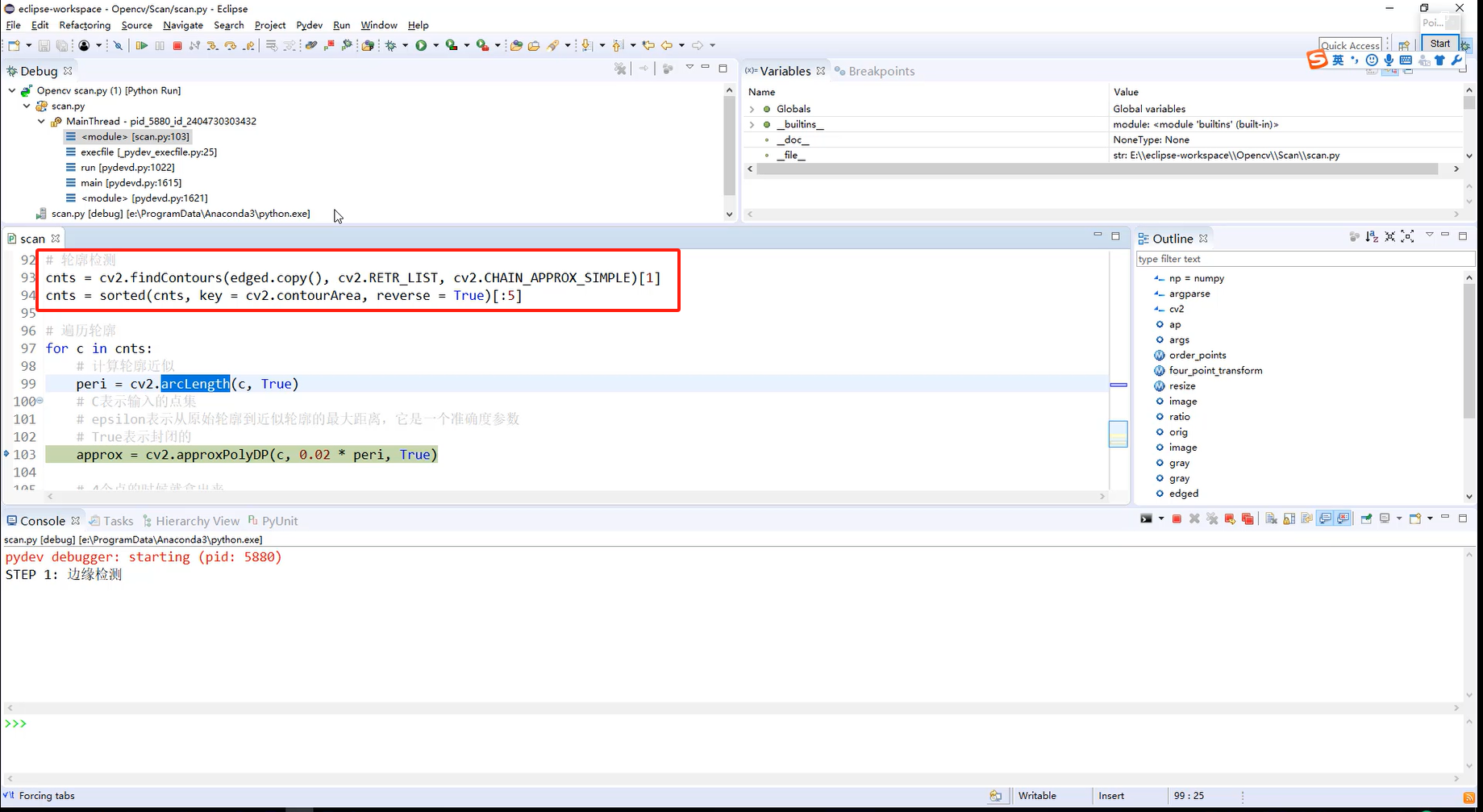Toggle Word Wrap in Console toolbar

[1306, 518]
